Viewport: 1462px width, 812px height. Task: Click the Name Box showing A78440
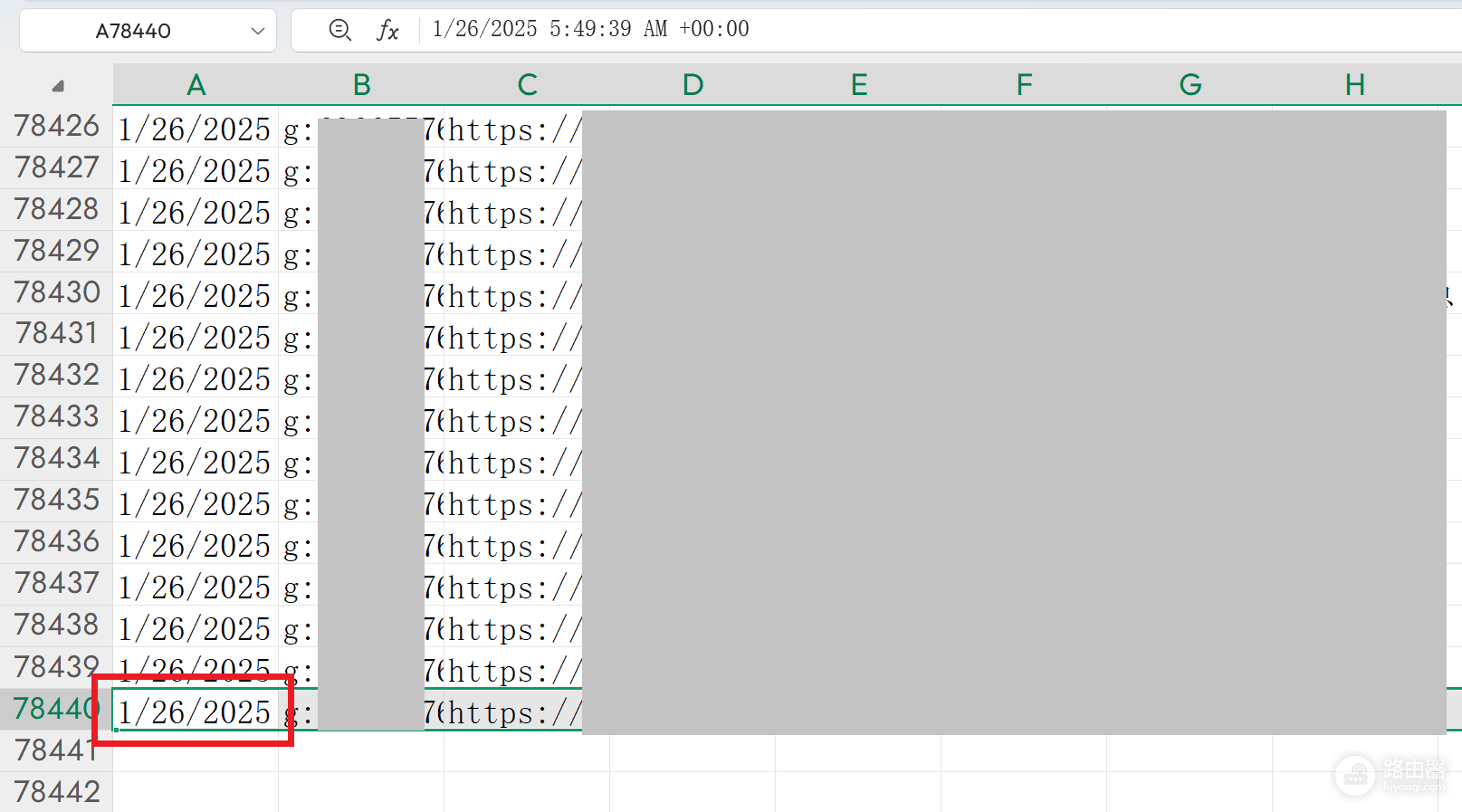point(148,31)
